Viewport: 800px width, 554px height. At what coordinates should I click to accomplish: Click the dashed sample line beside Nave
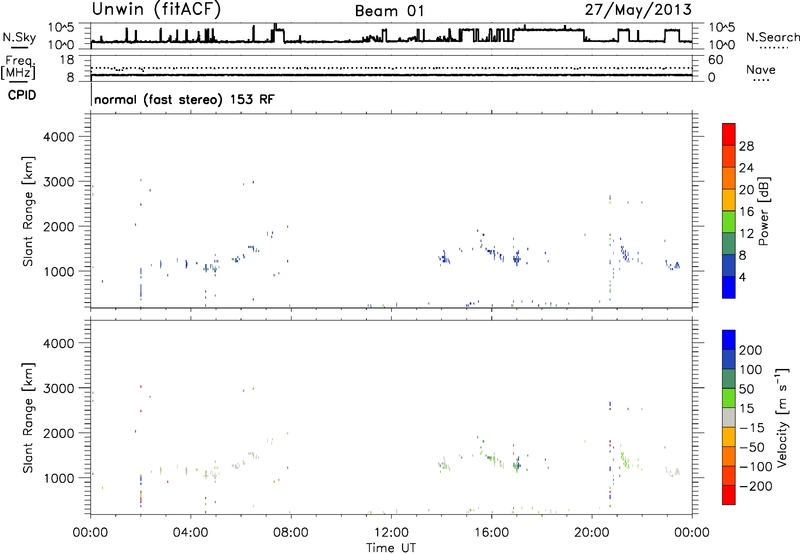pos(761,81)
